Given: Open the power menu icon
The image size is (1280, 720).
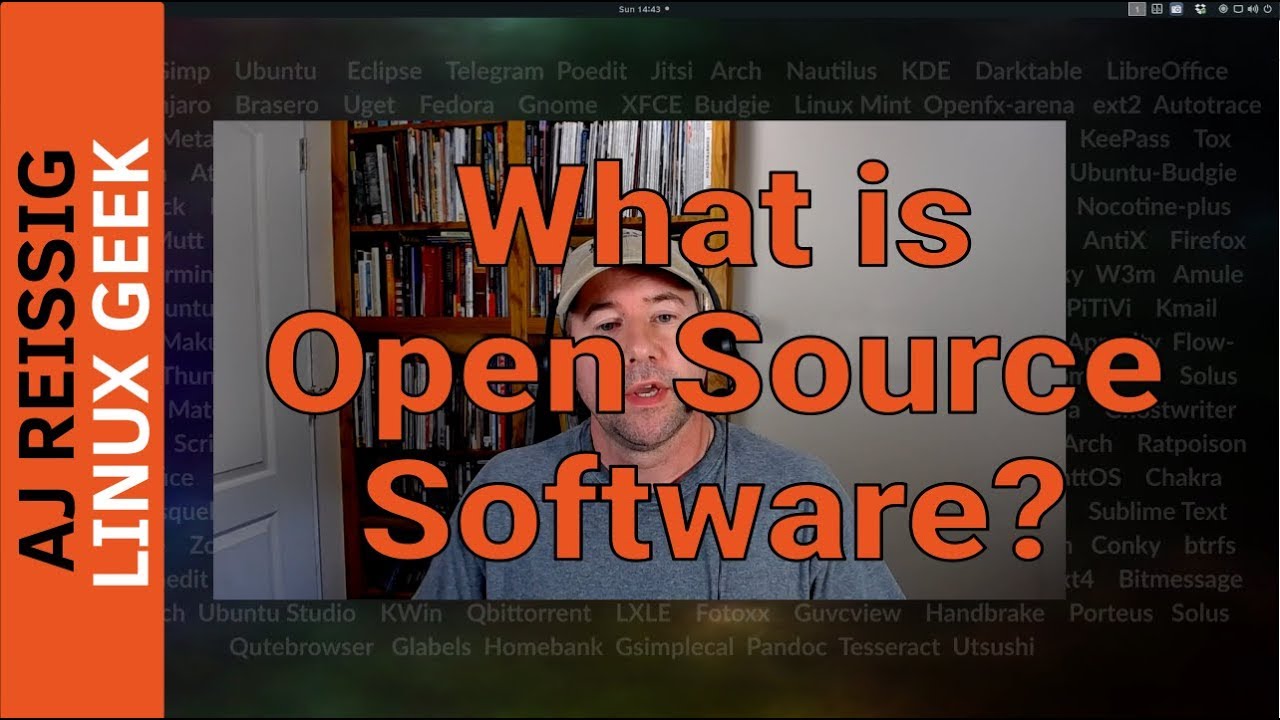Looking at the screenshot, I should (x=1268, y=9).
